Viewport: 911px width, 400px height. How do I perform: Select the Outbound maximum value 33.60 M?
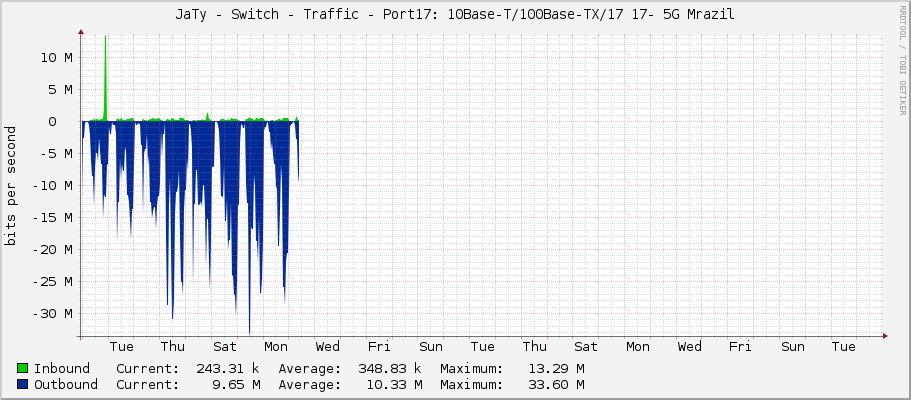[557, 384]
